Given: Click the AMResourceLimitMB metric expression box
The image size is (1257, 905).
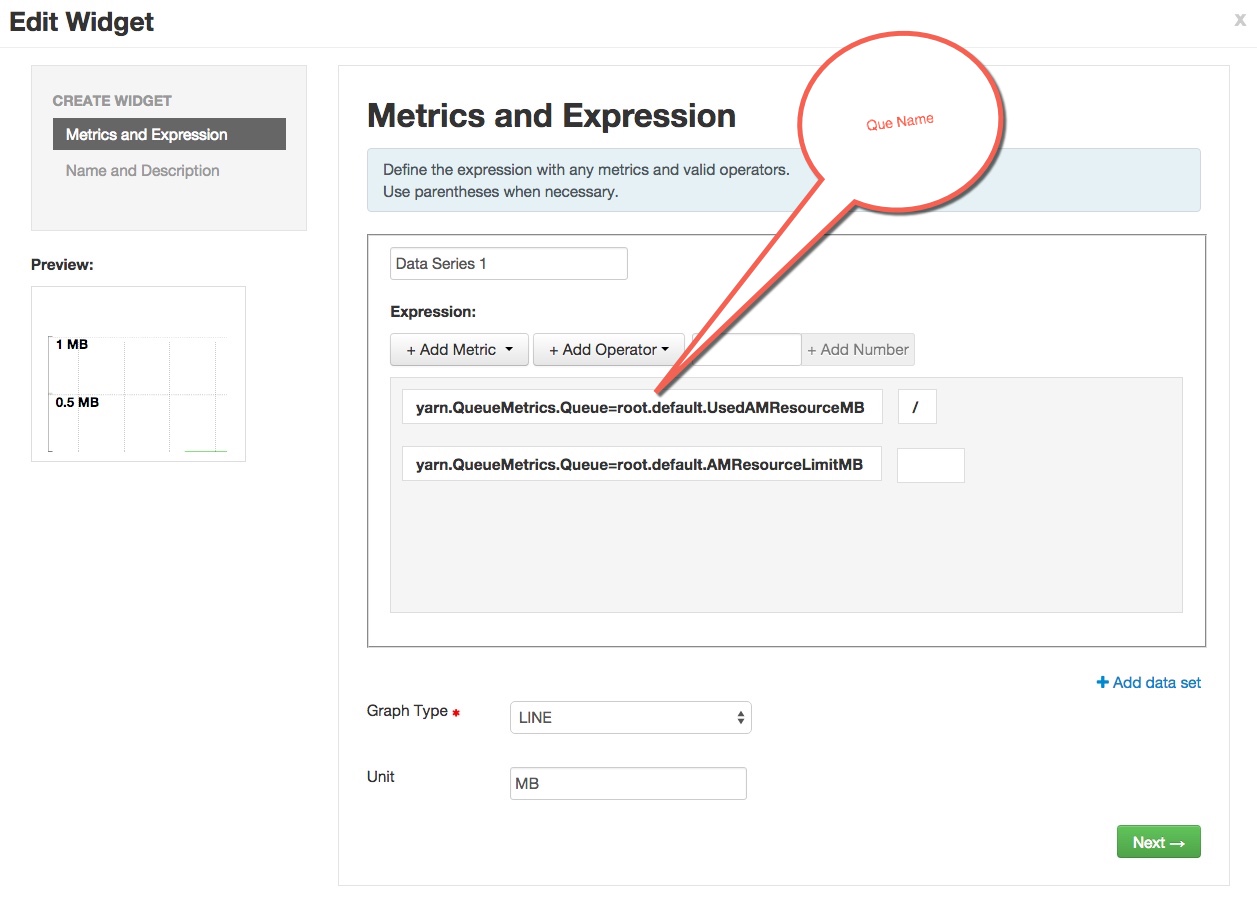Looking at the screenshot, I should click(641, 463).
